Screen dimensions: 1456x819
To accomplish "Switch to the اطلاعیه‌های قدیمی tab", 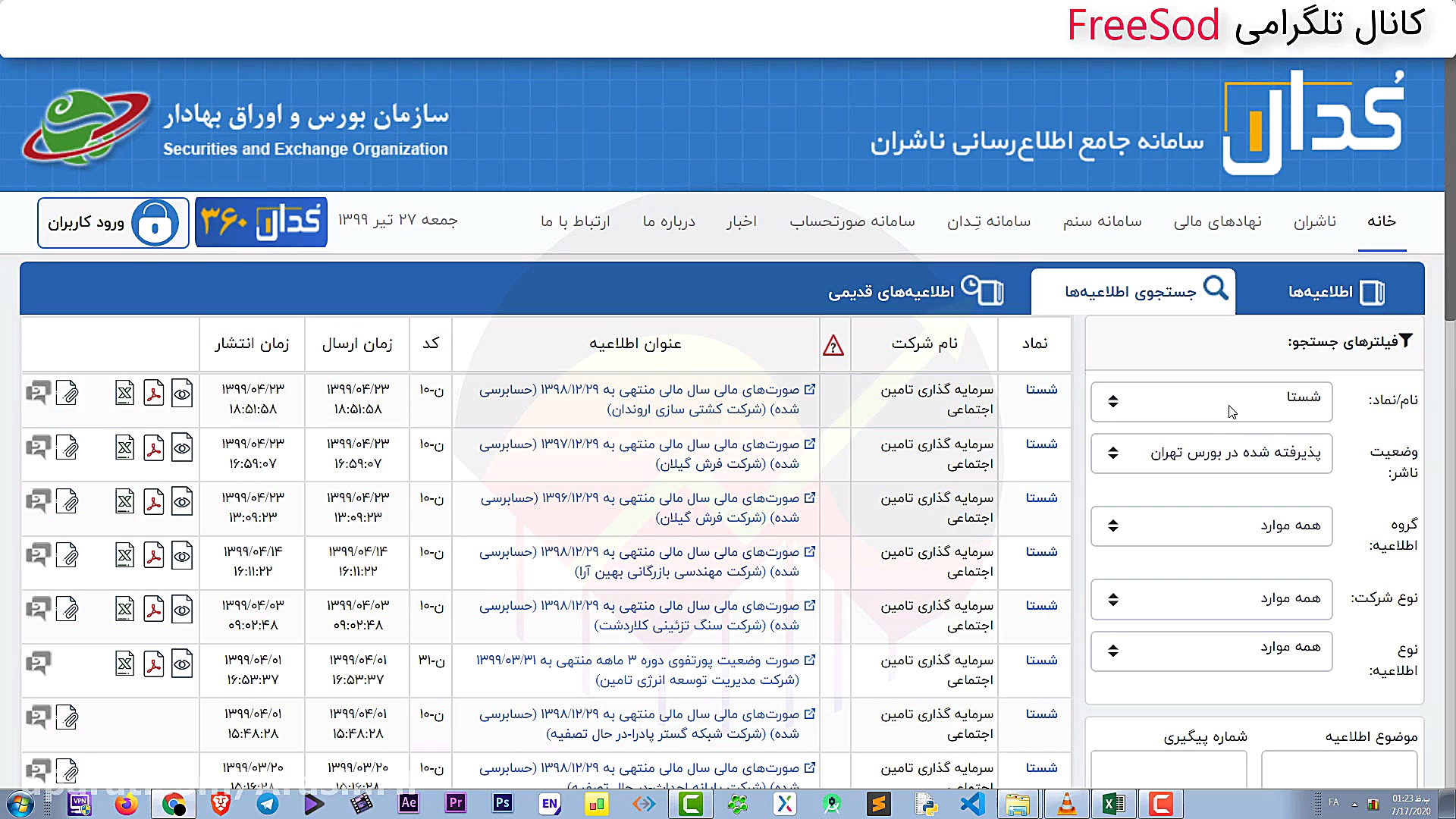I will (x=914, y=290).
